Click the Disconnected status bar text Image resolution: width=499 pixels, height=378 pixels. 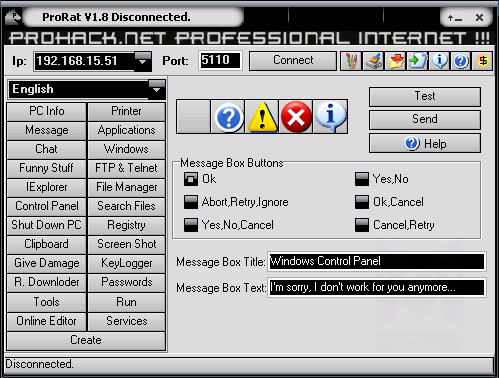pyautogui.click(x=39, y=364)
